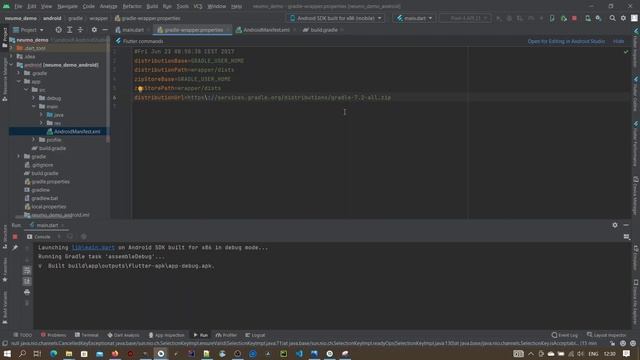640x360 pixels.
Task: Open the device selector dropdown
Action: [336, 18]
